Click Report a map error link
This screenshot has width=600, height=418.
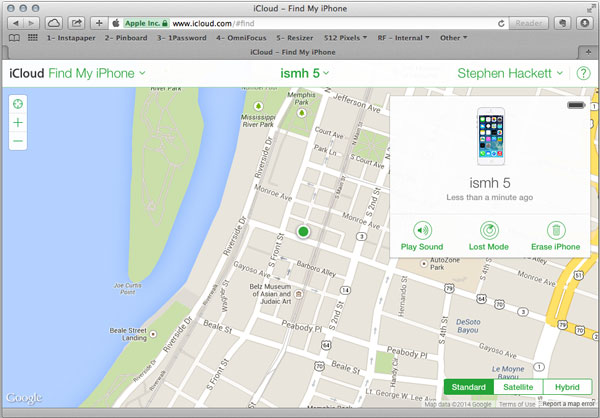tap(568, 404)
